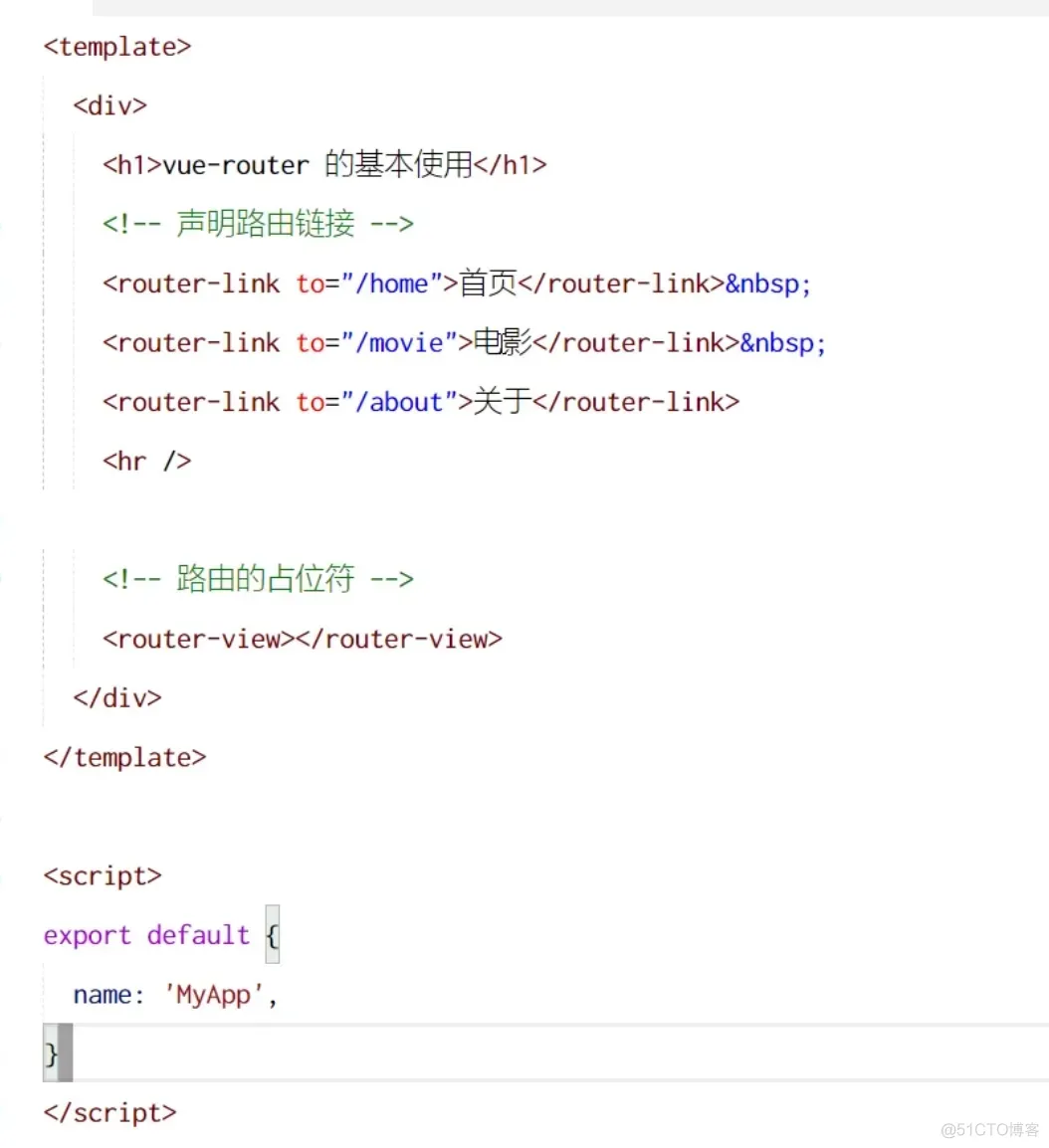The image size is (1049, 1148).
Task: Click the <hr /> tag line
Action: pyautogui.click(x=146, y=462)
